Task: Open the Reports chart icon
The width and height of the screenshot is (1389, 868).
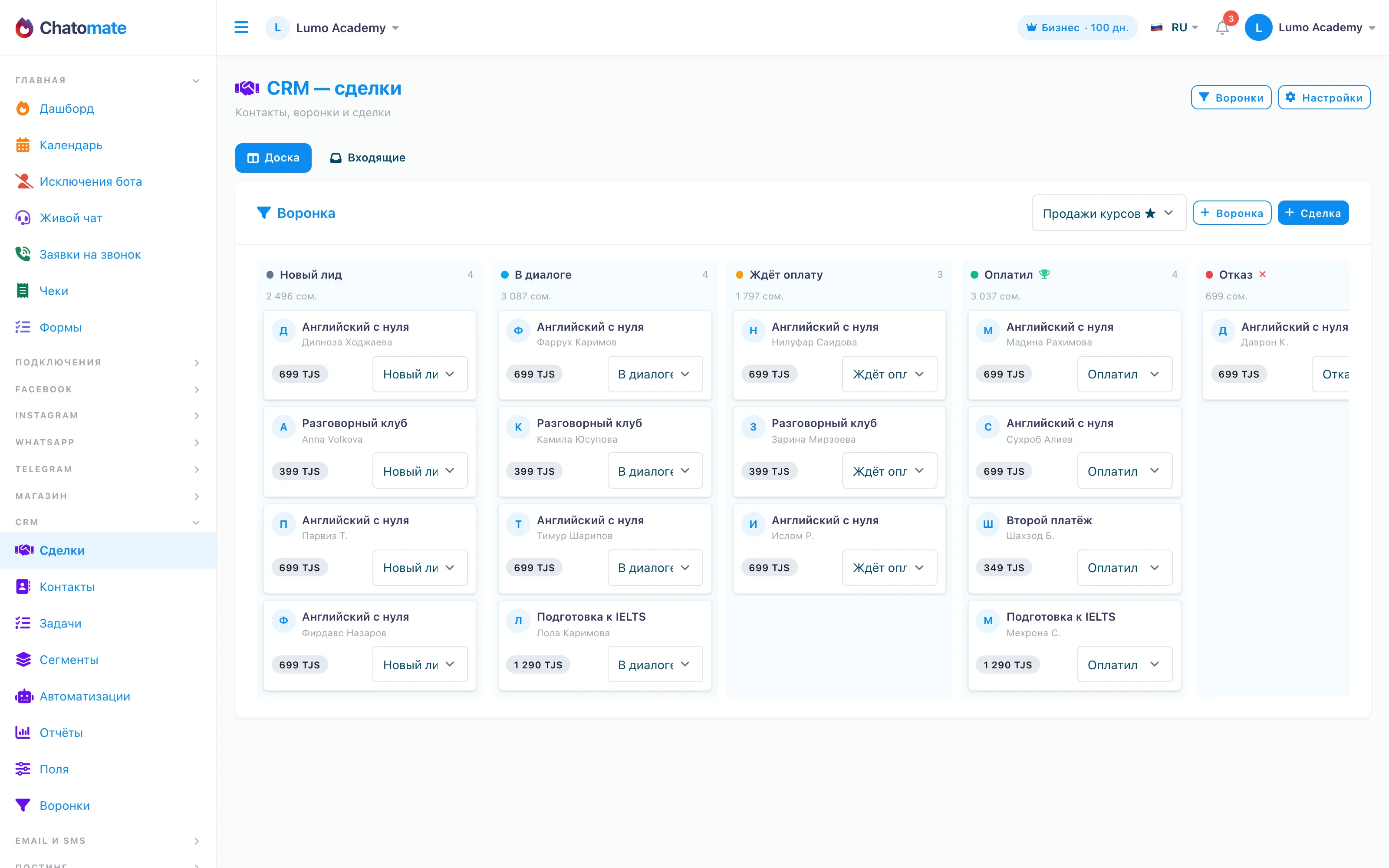Action: pos(23,732)
